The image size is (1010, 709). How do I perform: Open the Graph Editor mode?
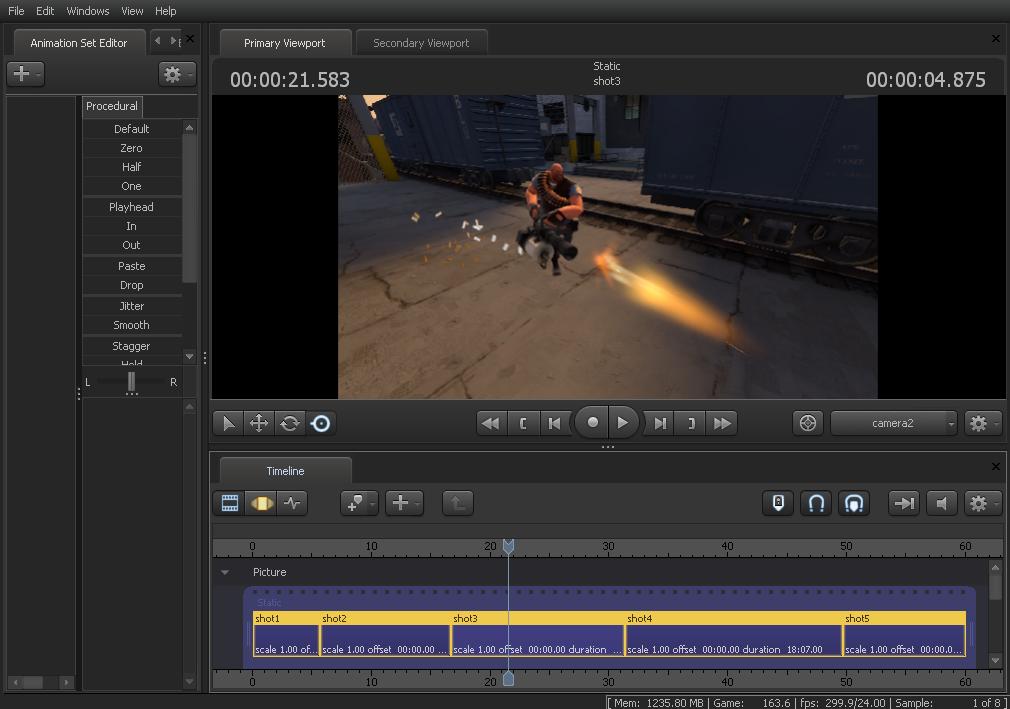(292, 503)
